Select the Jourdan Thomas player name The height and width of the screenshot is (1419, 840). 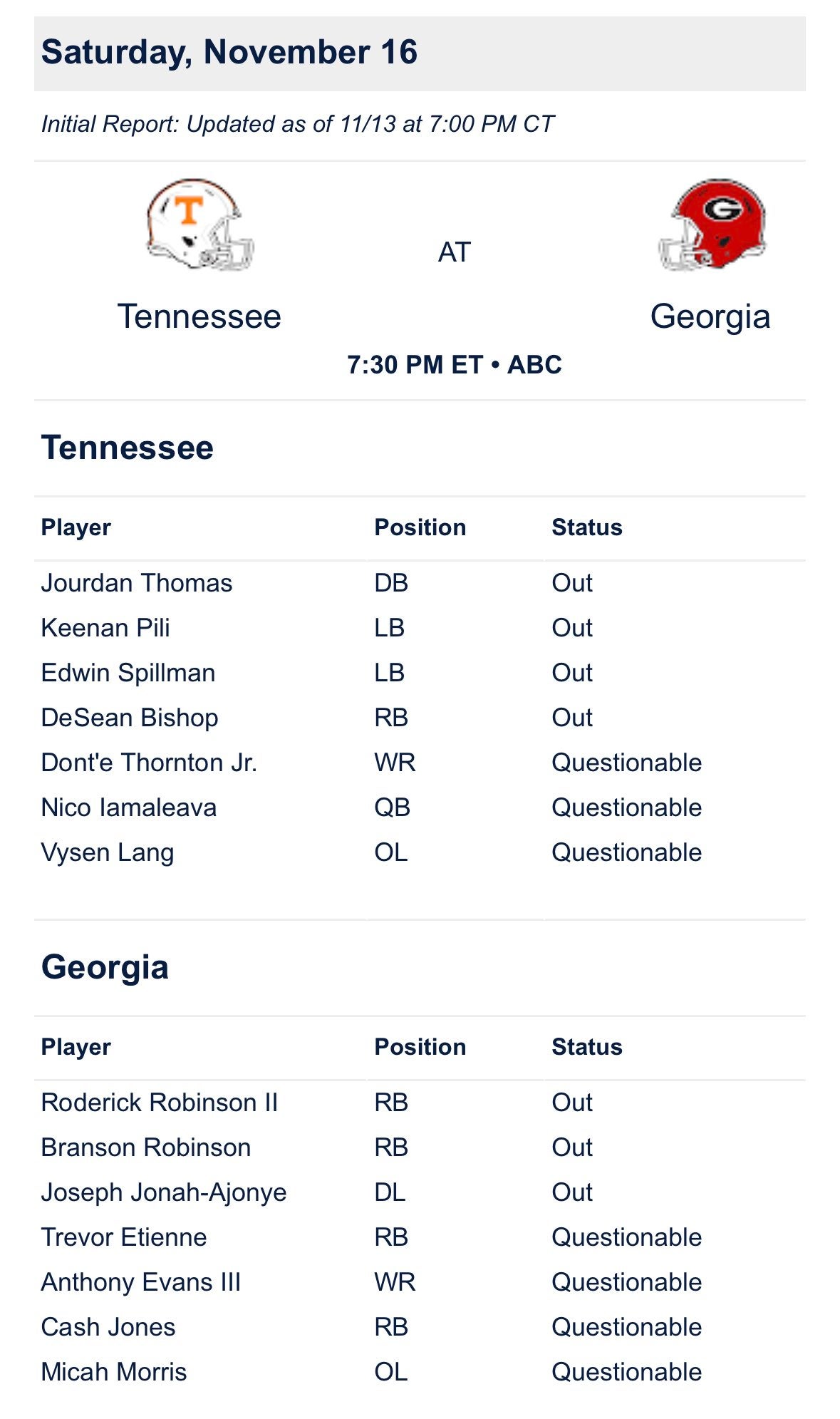click(137, 583)
